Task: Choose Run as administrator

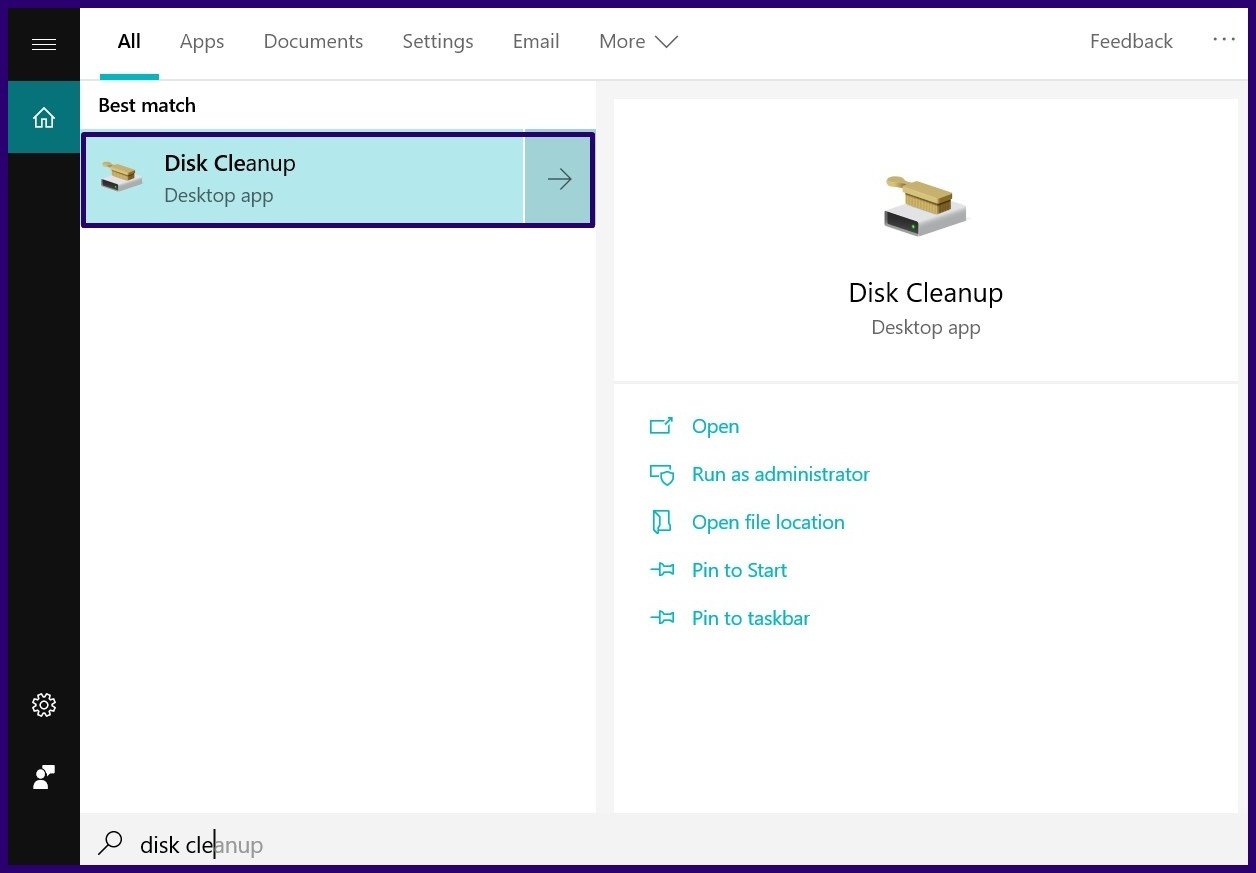Action: click(x=780, y=474)
